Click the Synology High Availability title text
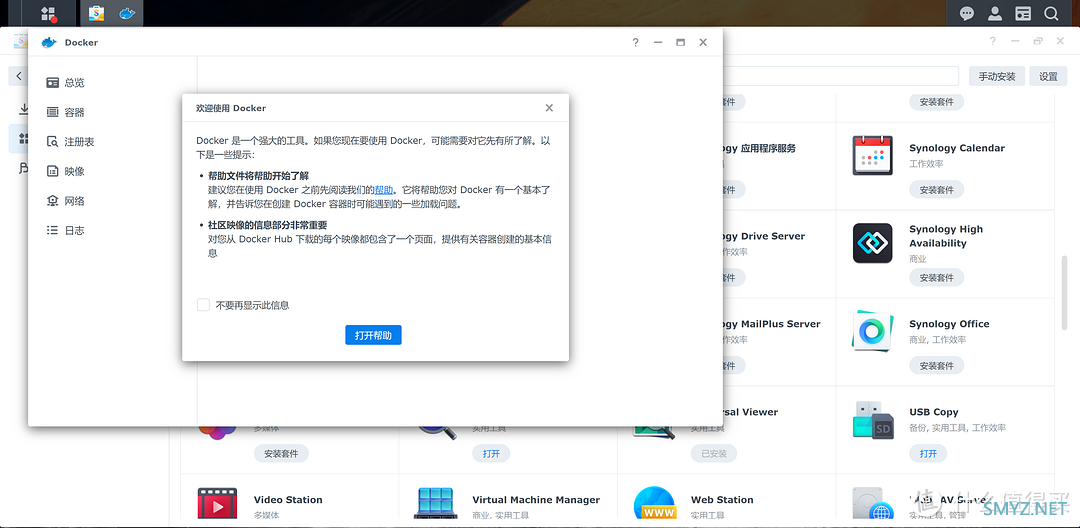This screenshot has height=528, width=1080. tap(946, 236)
